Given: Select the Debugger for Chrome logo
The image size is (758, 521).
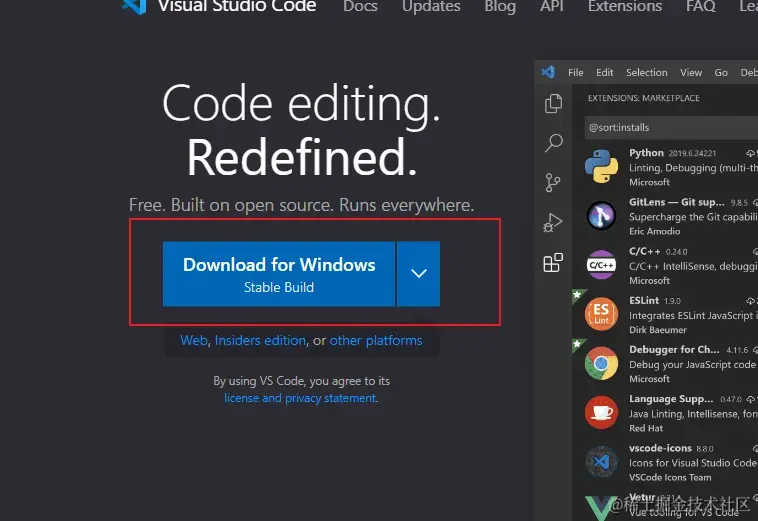Looking at the screenshot, I should tap(601, 363).
